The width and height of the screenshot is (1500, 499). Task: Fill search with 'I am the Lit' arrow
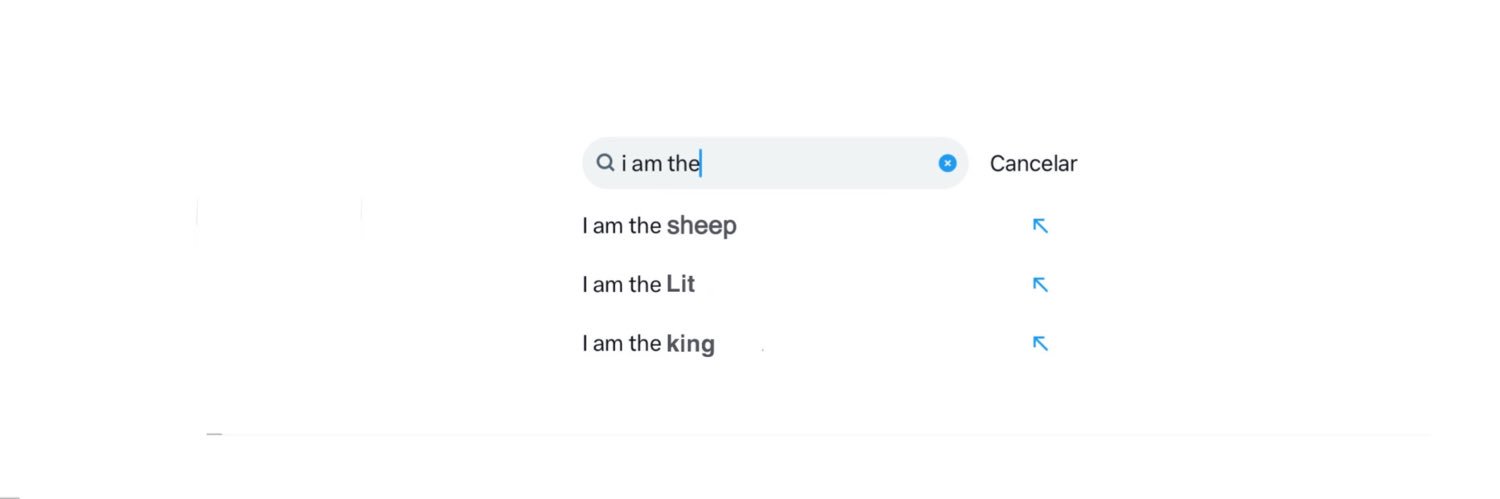point(1040,285)
